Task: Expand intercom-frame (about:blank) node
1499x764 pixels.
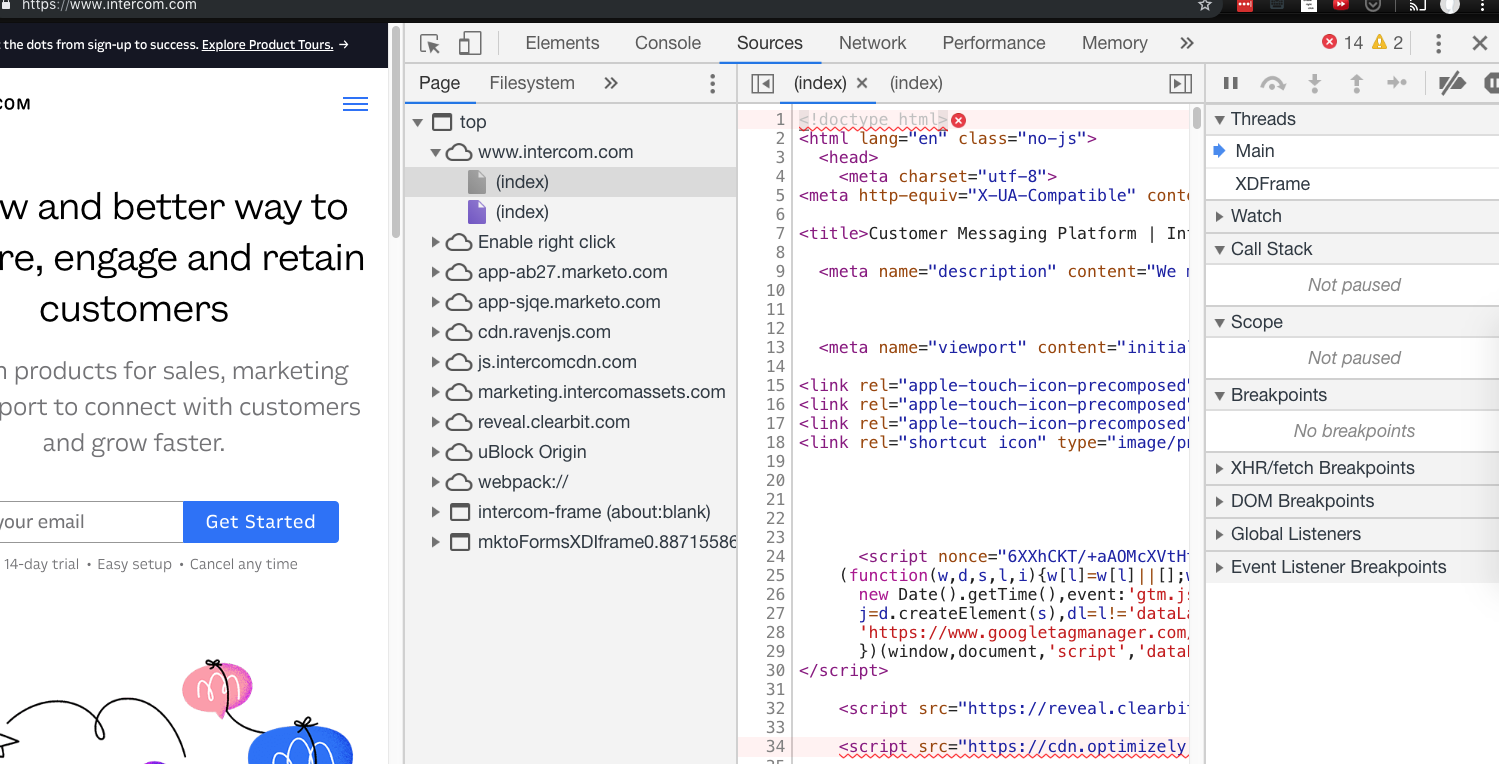Action: coord(436,512)
